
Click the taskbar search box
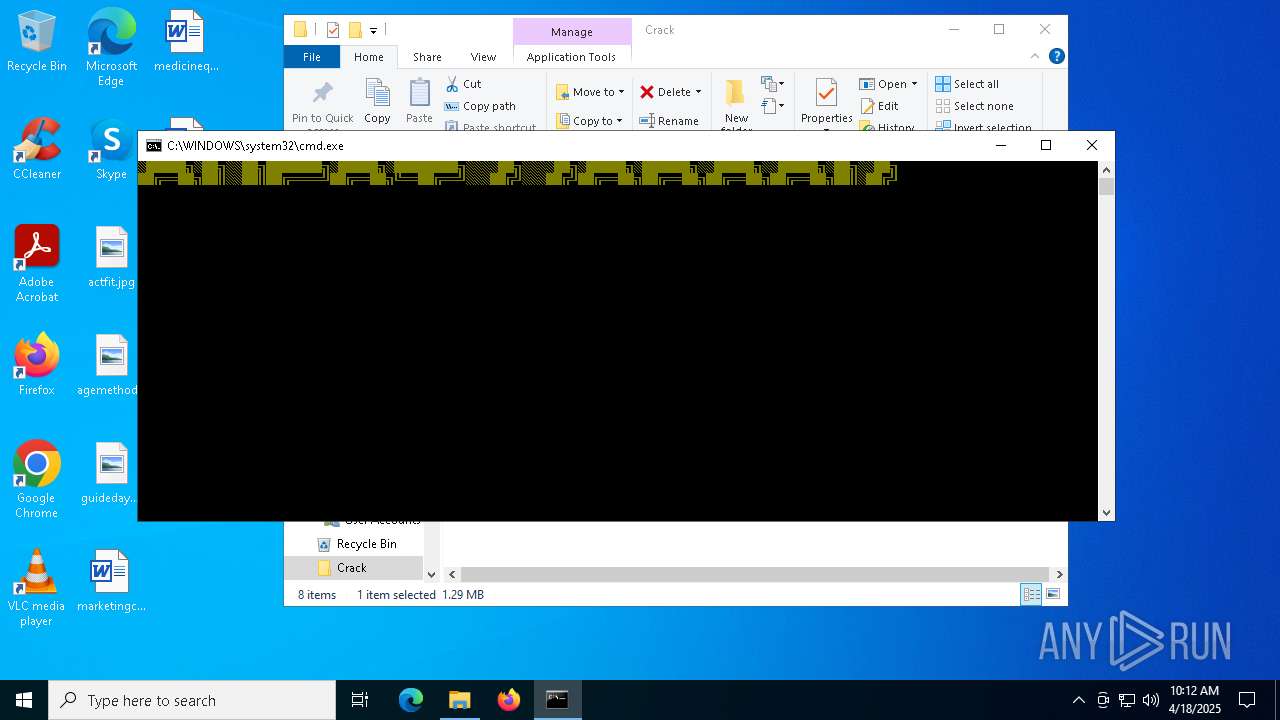pyautogui.click(x=192, y=700)
